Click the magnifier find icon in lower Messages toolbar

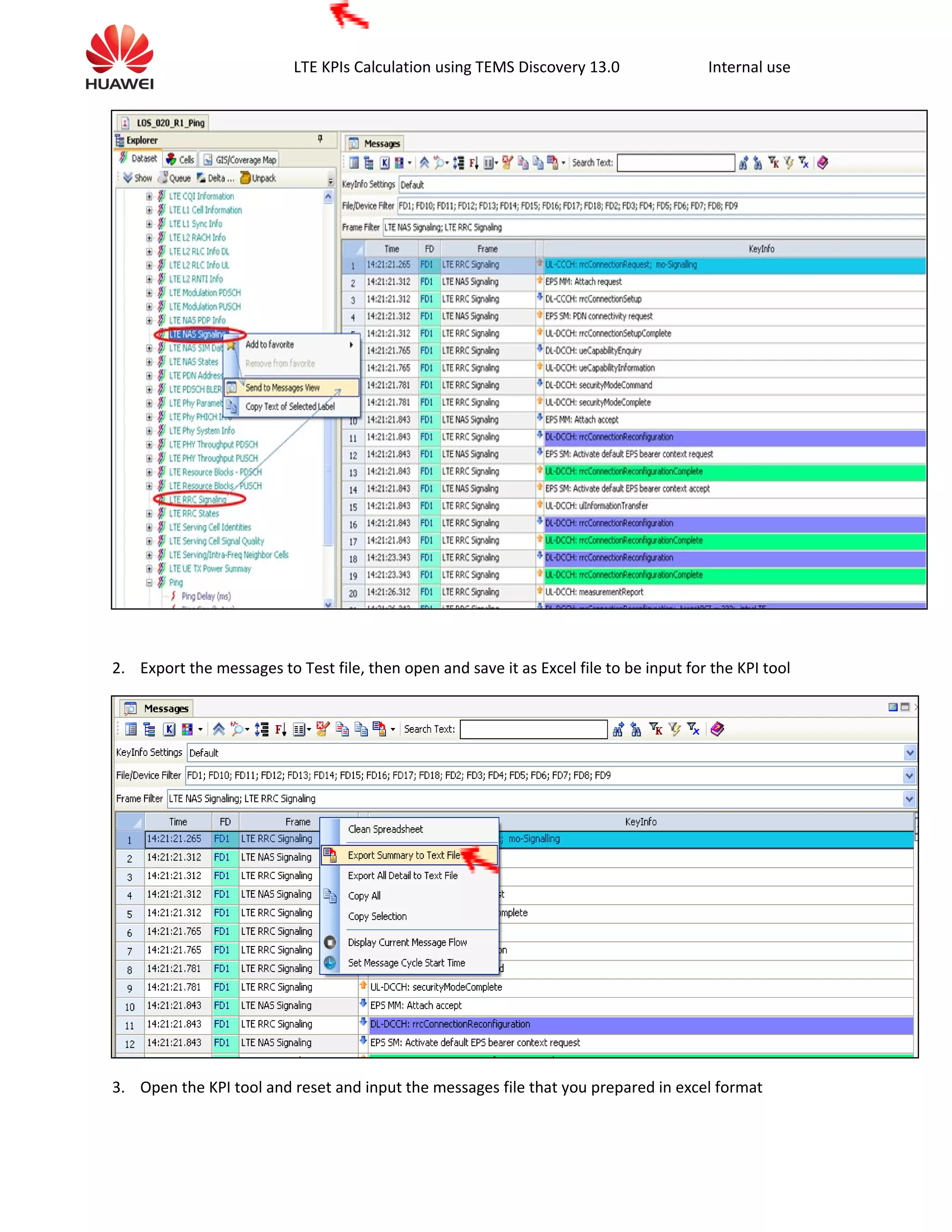(238, 729)
